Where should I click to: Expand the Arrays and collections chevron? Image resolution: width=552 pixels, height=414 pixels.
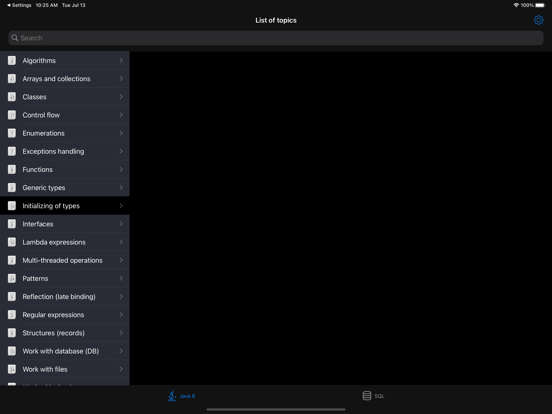pyautogui.click(x=121, y=79)
